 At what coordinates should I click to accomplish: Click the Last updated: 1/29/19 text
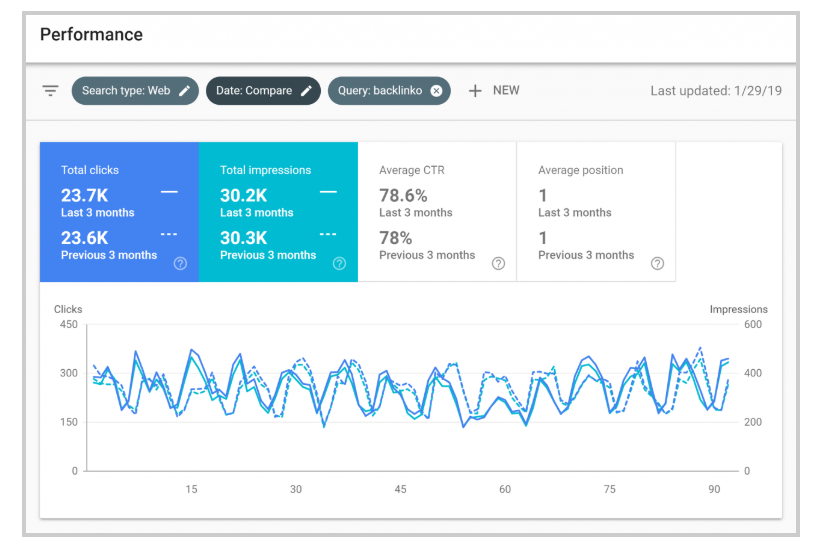point(716,91)
